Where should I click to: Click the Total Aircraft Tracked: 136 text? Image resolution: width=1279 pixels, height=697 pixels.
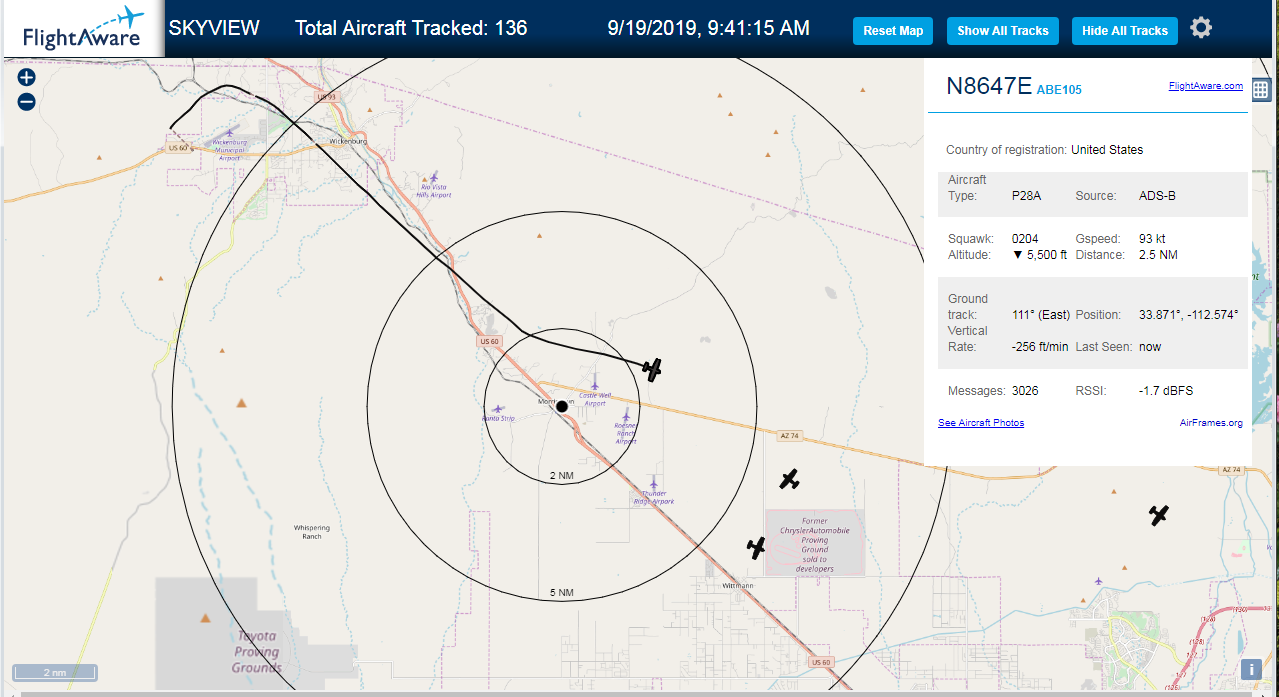tap(411, 28)
